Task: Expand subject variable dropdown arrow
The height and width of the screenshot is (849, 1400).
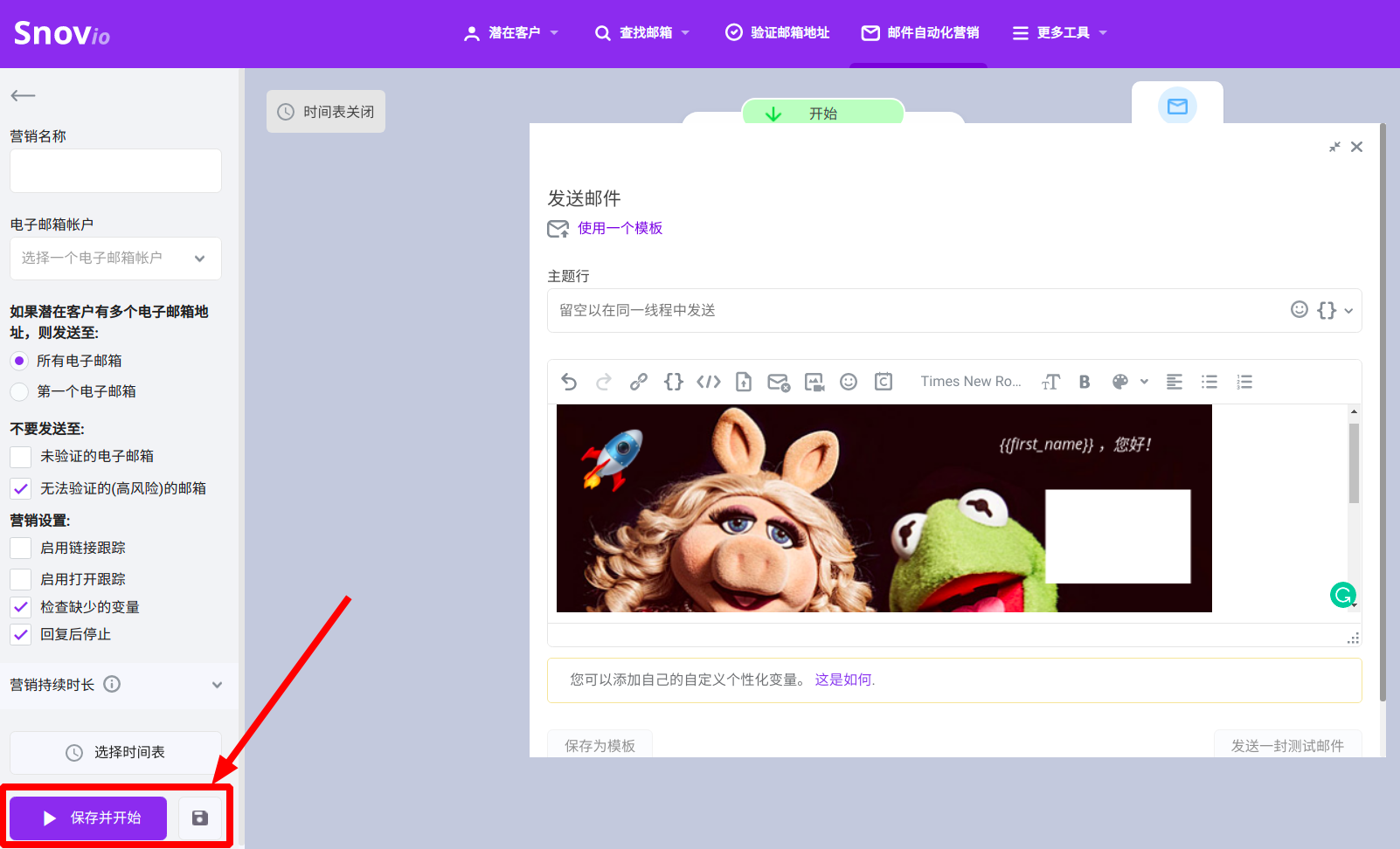Action: [x=1348, y=311]
